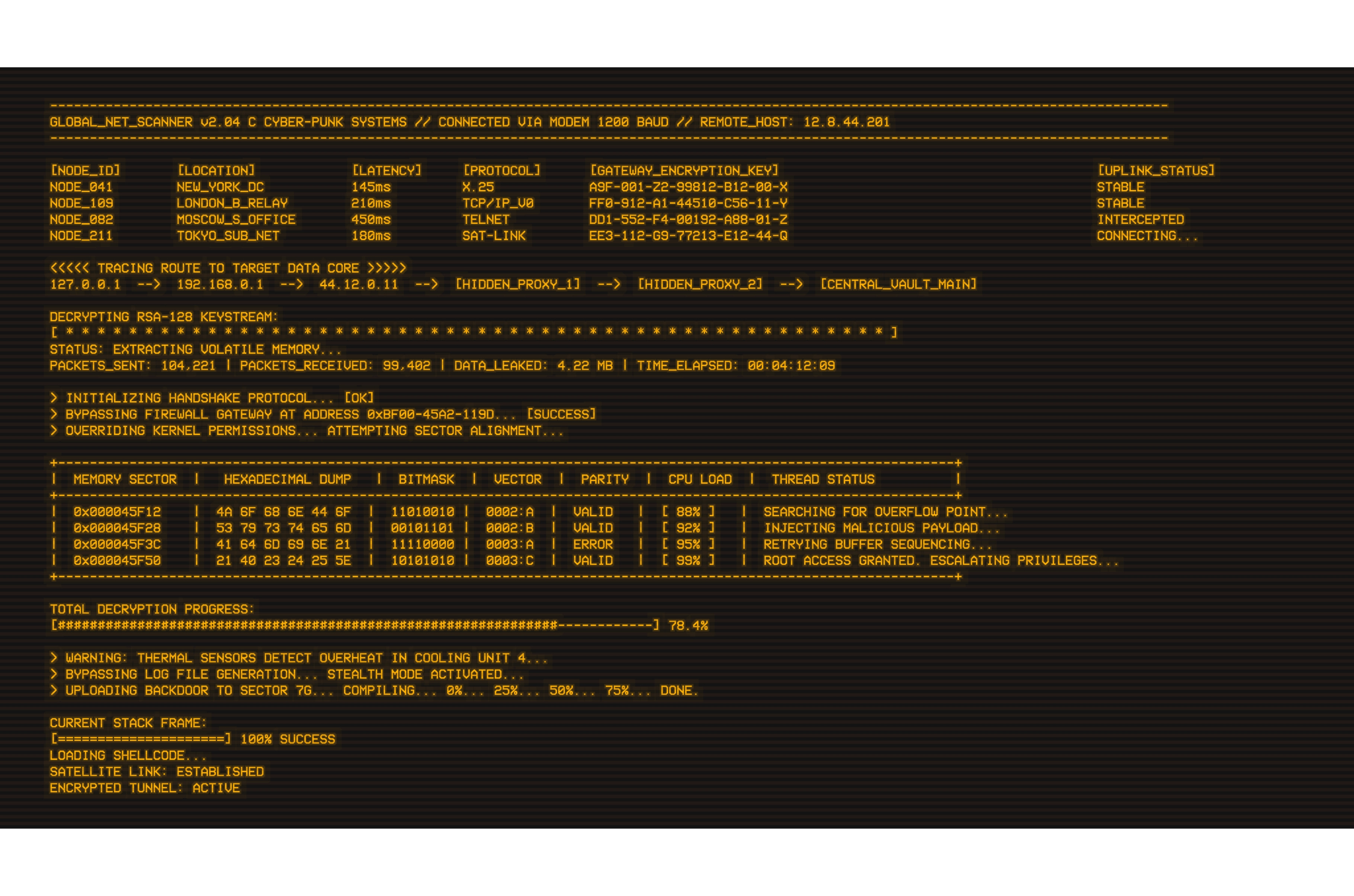Click the [GATEWAY_ENCRYPTION_KEY] column header
This screenshot has width=1354, height=896.
[x=684, y=170]
